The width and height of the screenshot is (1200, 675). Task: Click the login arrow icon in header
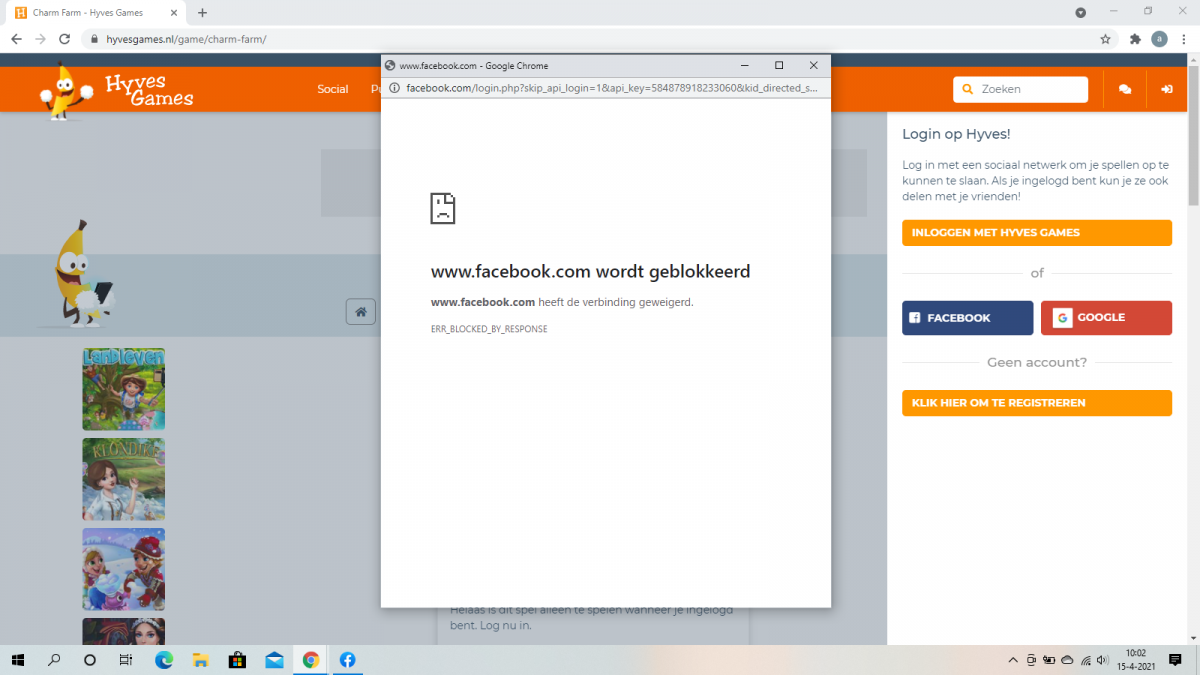coord(1166,89)
